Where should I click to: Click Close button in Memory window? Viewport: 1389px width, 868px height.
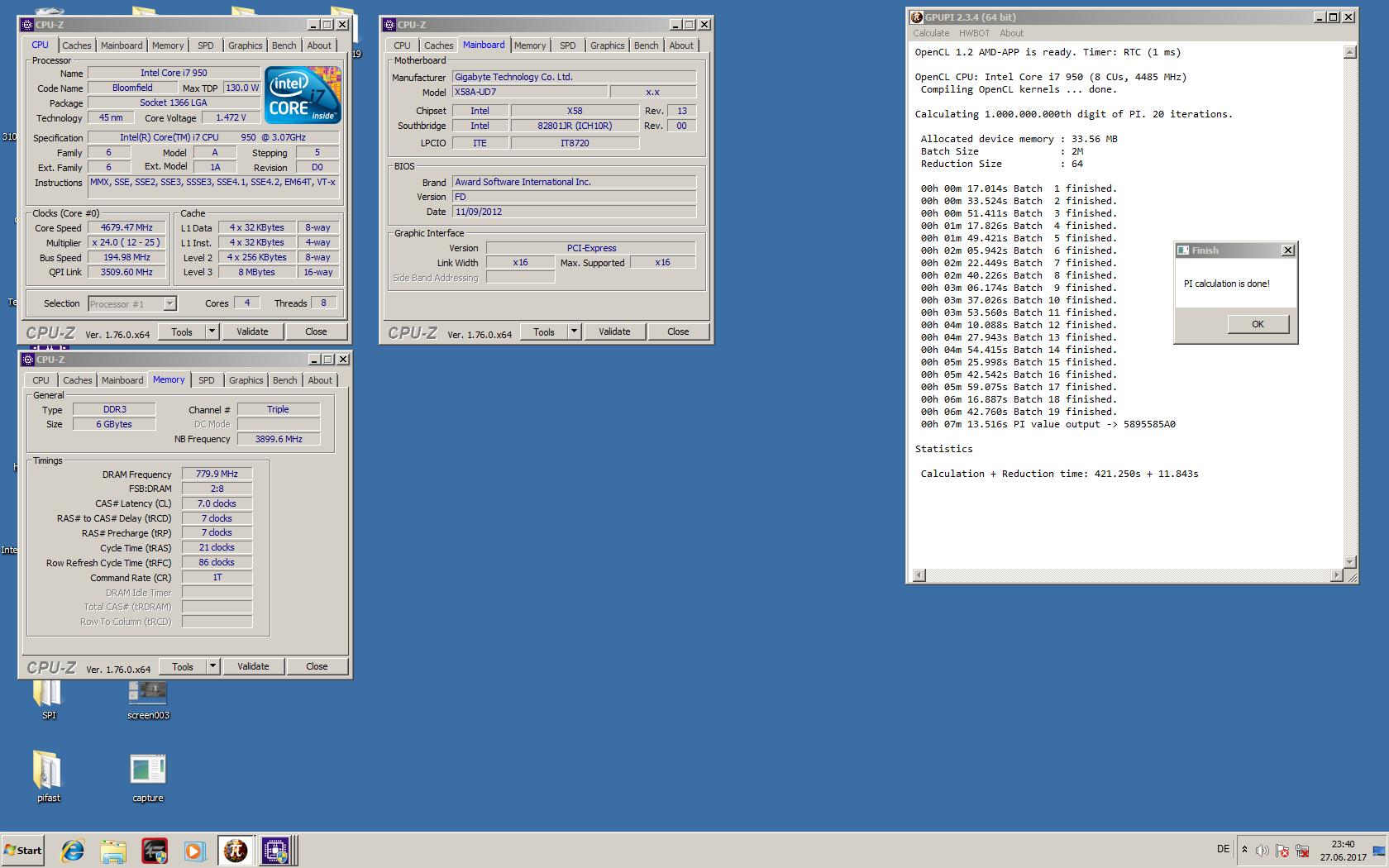[x=317, y=666]
